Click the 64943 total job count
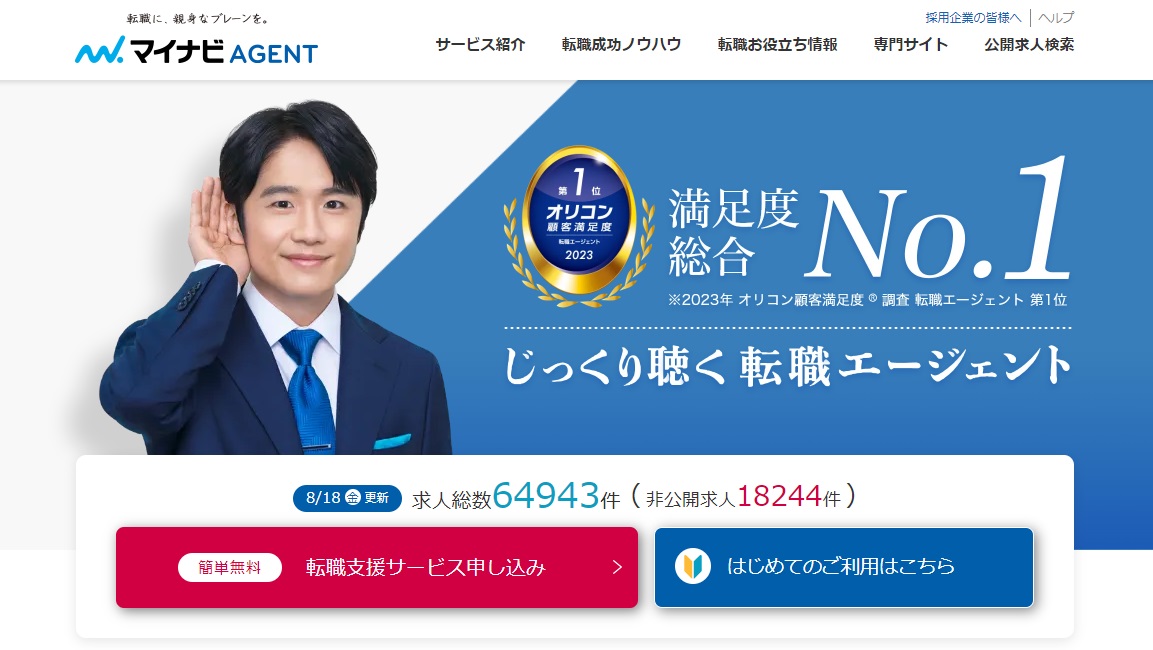The width and height of the screenshot is (1153, 650). (x=546, y=496)
